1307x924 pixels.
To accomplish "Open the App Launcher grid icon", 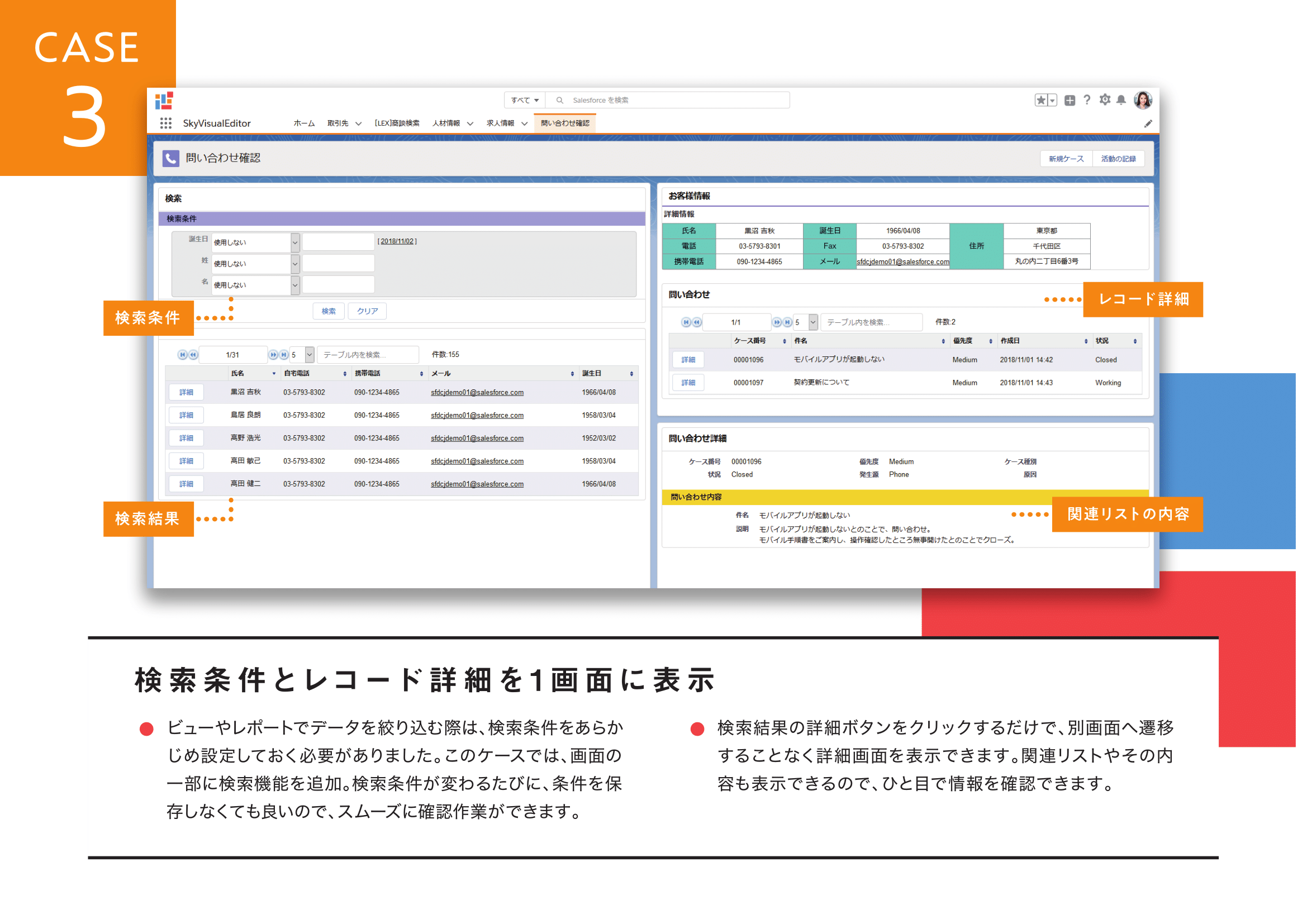I will pos(165,123).
